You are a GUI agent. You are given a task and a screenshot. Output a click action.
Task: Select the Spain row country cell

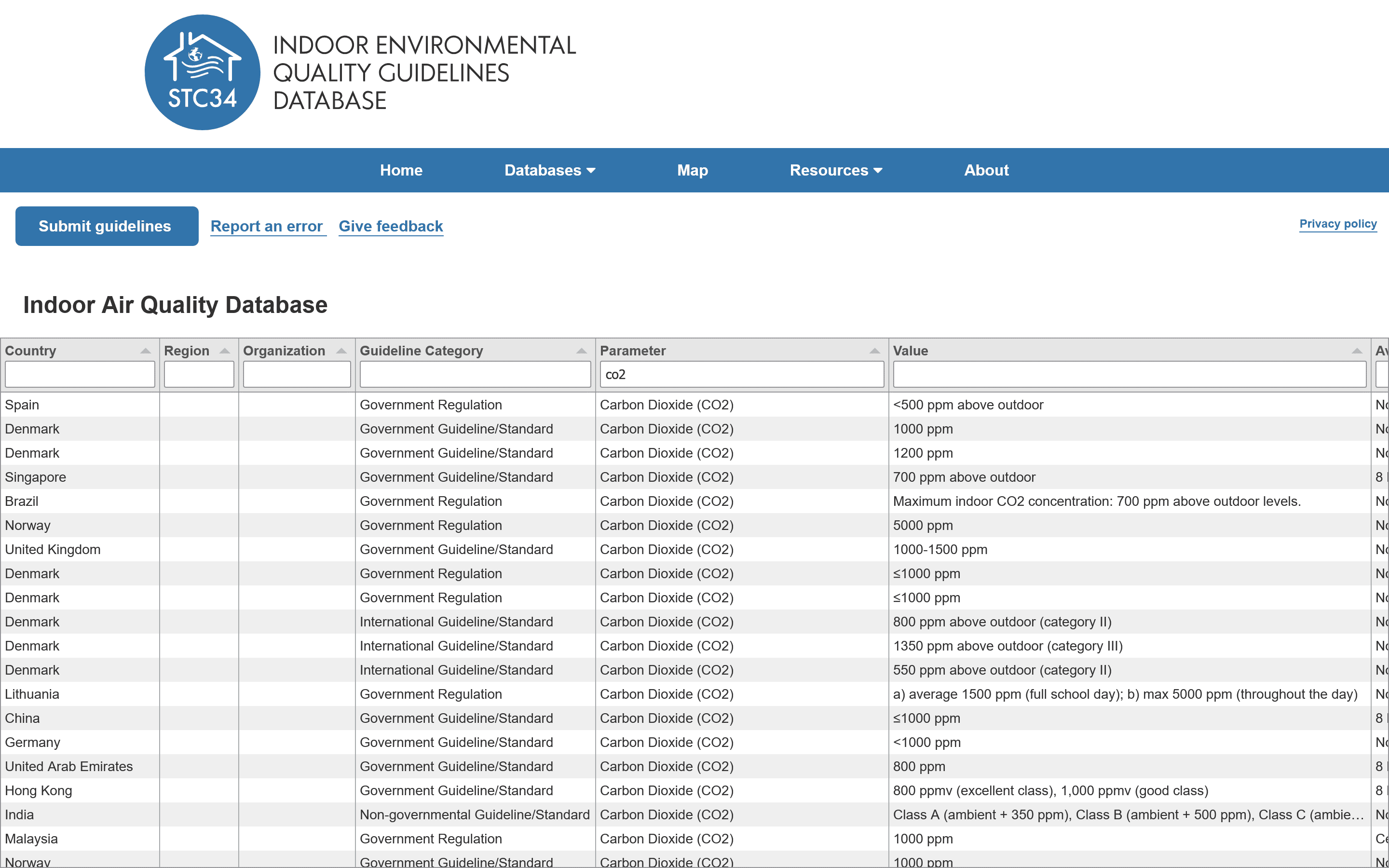click(80, 405)
